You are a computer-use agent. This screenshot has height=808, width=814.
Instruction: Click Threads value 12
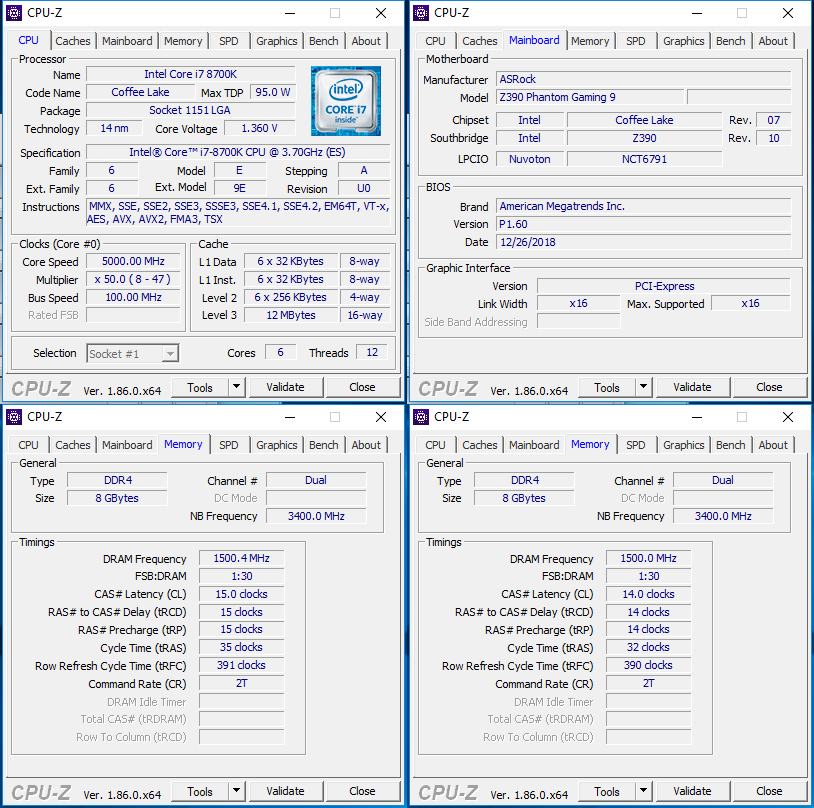click(x=372, y=352)
